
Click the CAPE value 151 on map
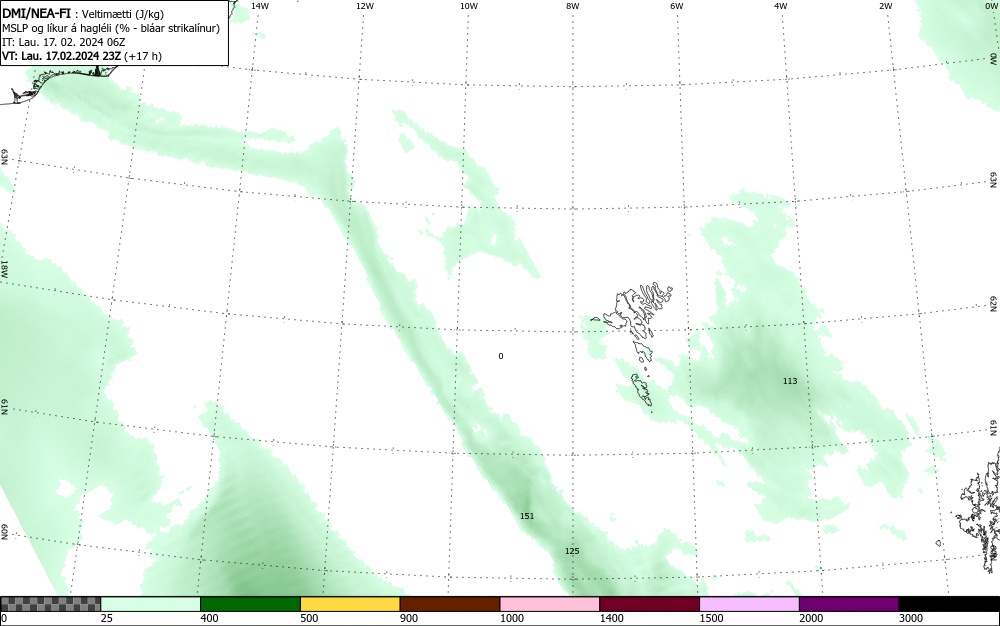(527, 516)
